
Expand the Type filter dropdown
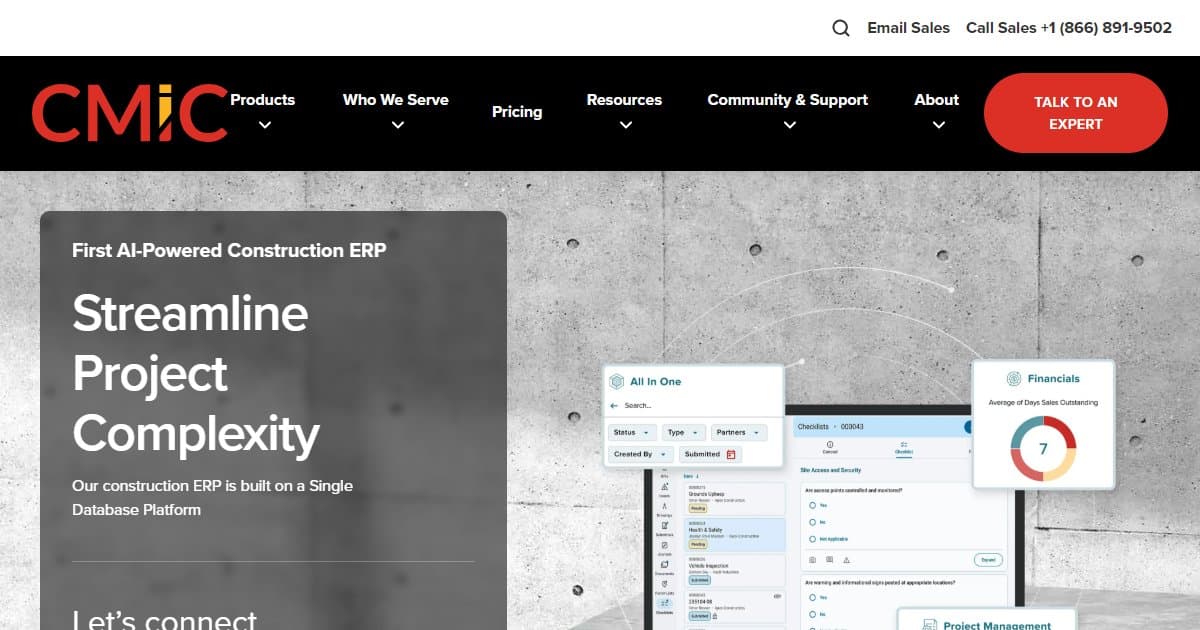(683, 432)
